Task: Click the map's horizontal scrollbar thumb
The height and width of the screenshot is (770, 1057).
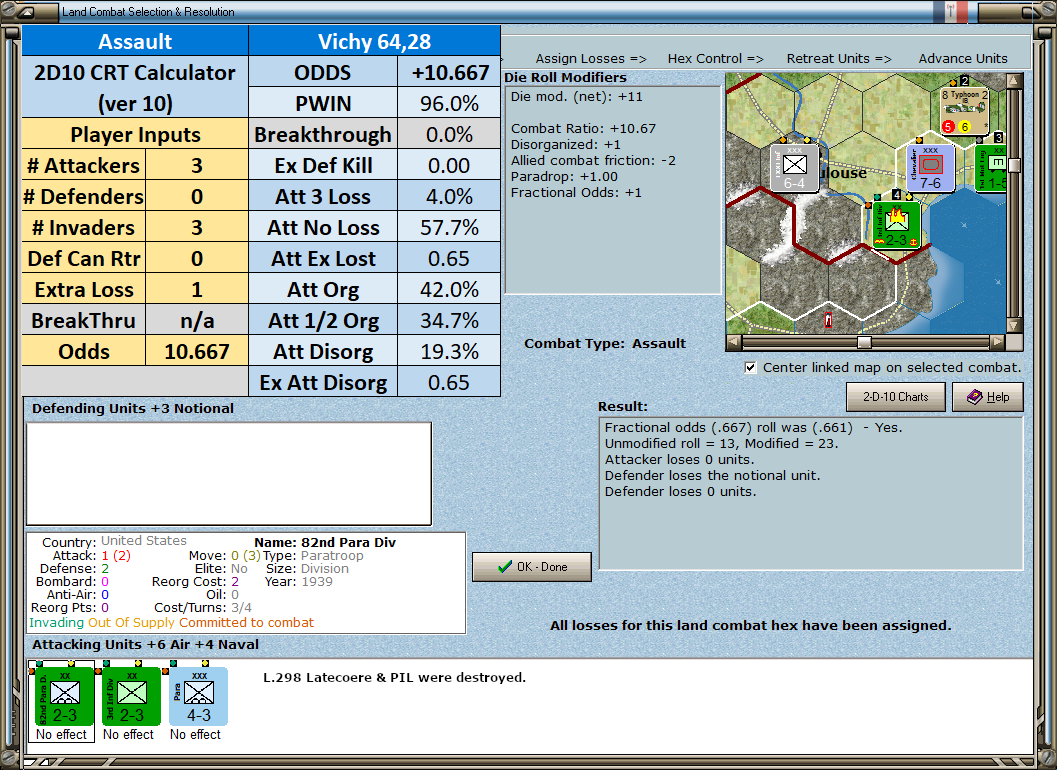Action: click(x=864, y=343)
